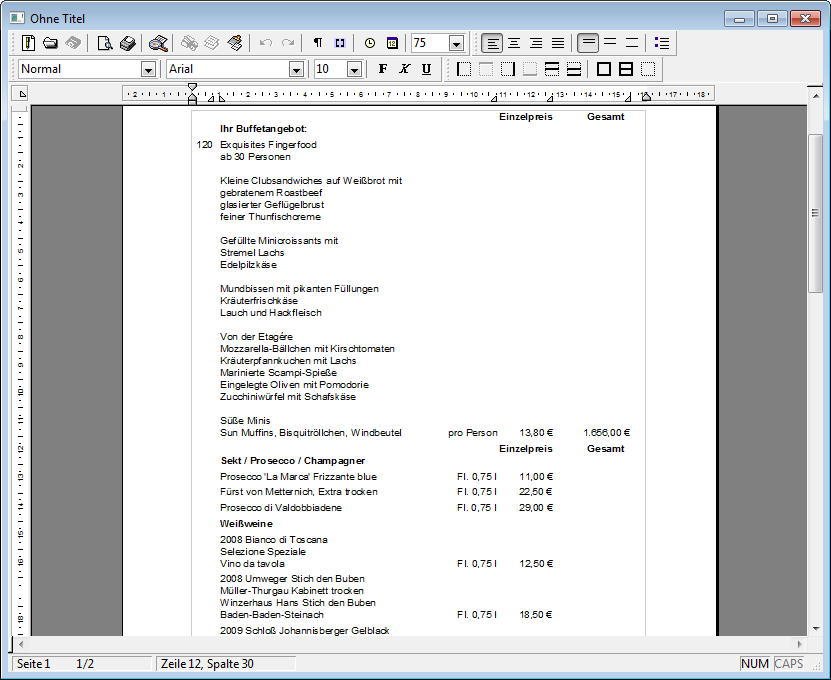Apply full box border around paragraph

tap(604, 69)
